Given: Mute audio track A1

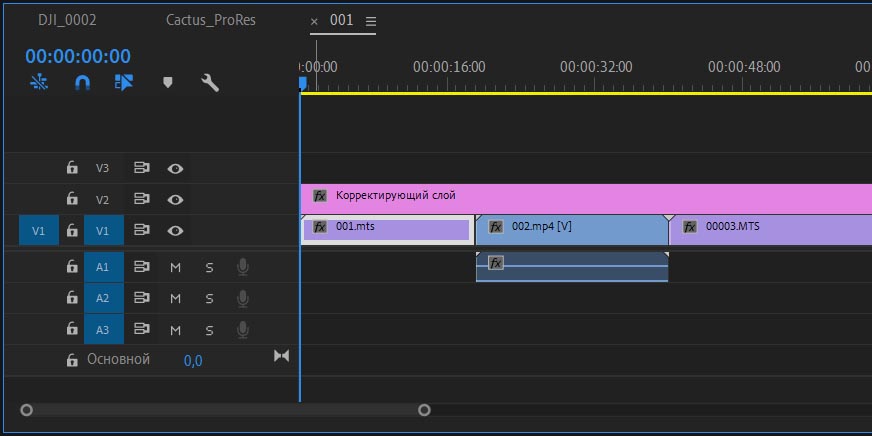Looking at the screenshot, I should click(176, 267).
